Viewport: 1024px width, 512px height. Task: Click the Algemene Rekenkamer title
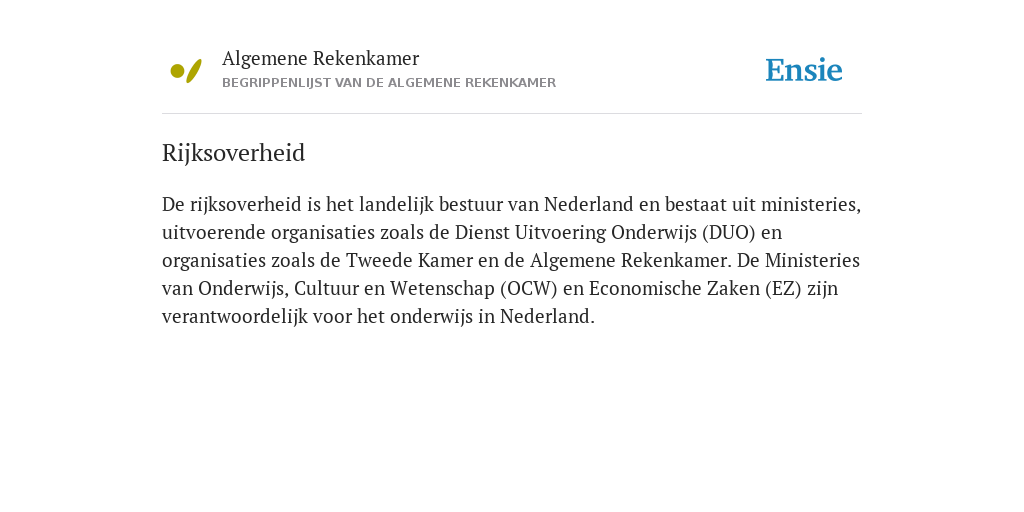(x=320, y=59)
